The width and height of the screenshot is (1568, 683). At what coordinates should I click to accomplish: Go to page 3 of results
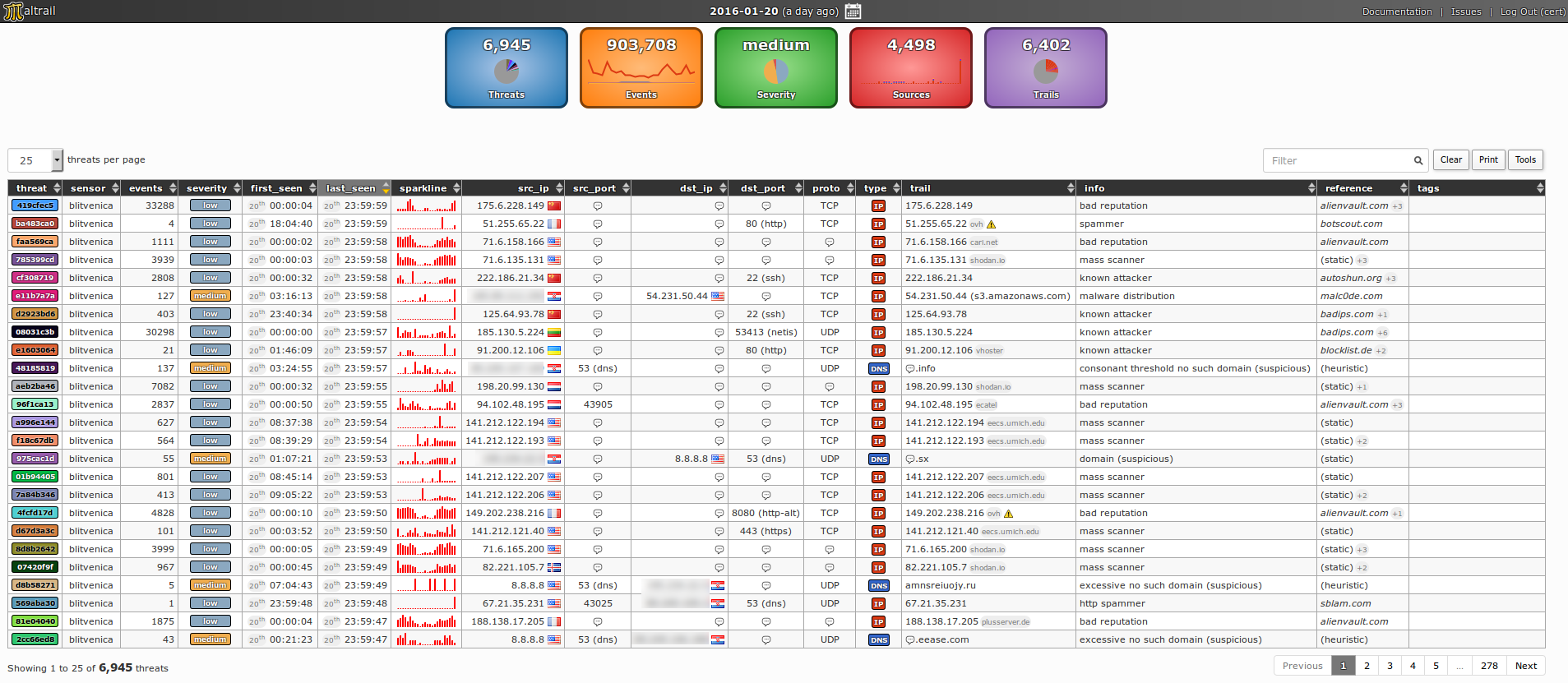[x=1390, y=666]
